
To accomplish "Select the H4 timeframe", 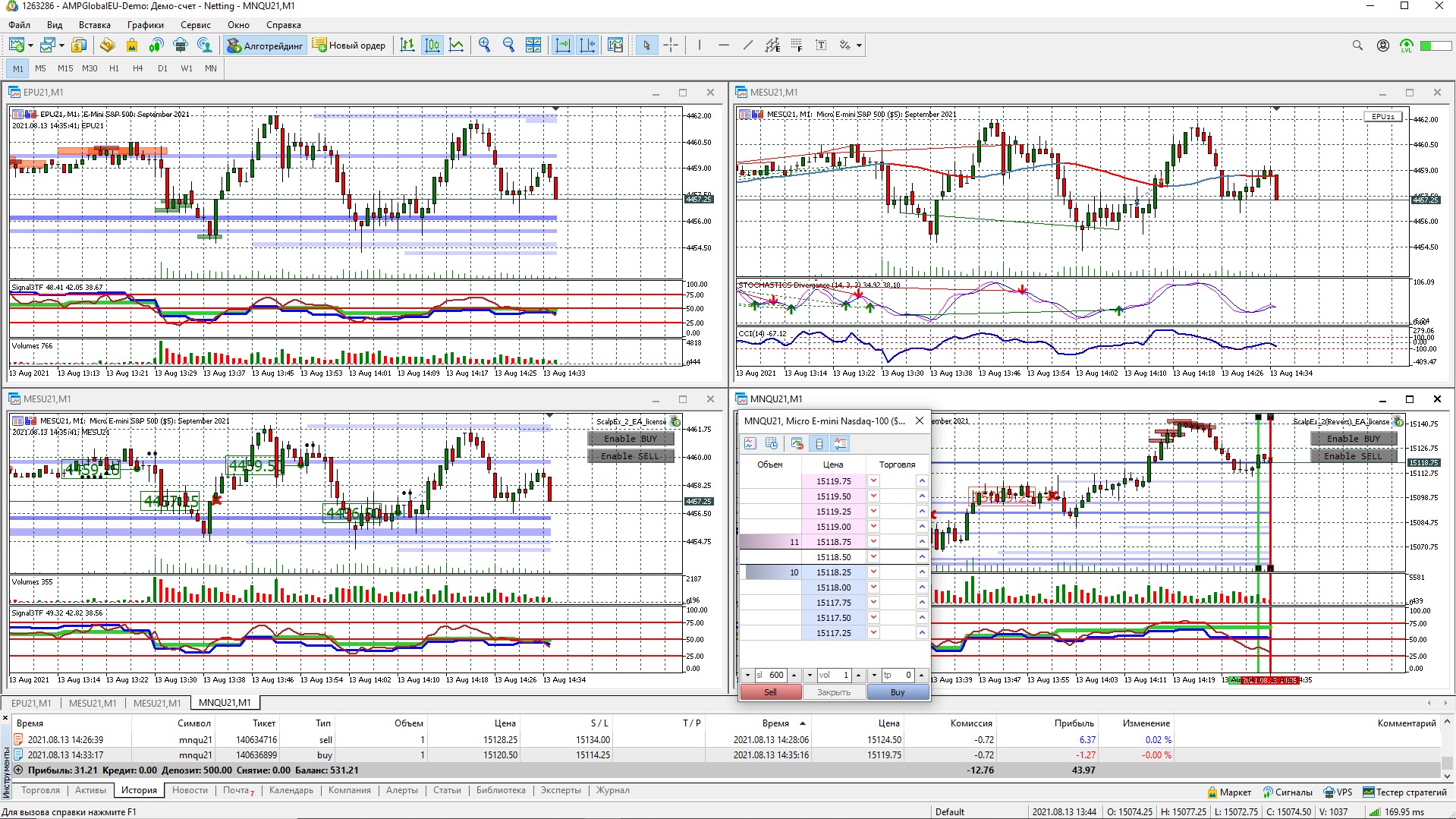I will coord(137,68).
